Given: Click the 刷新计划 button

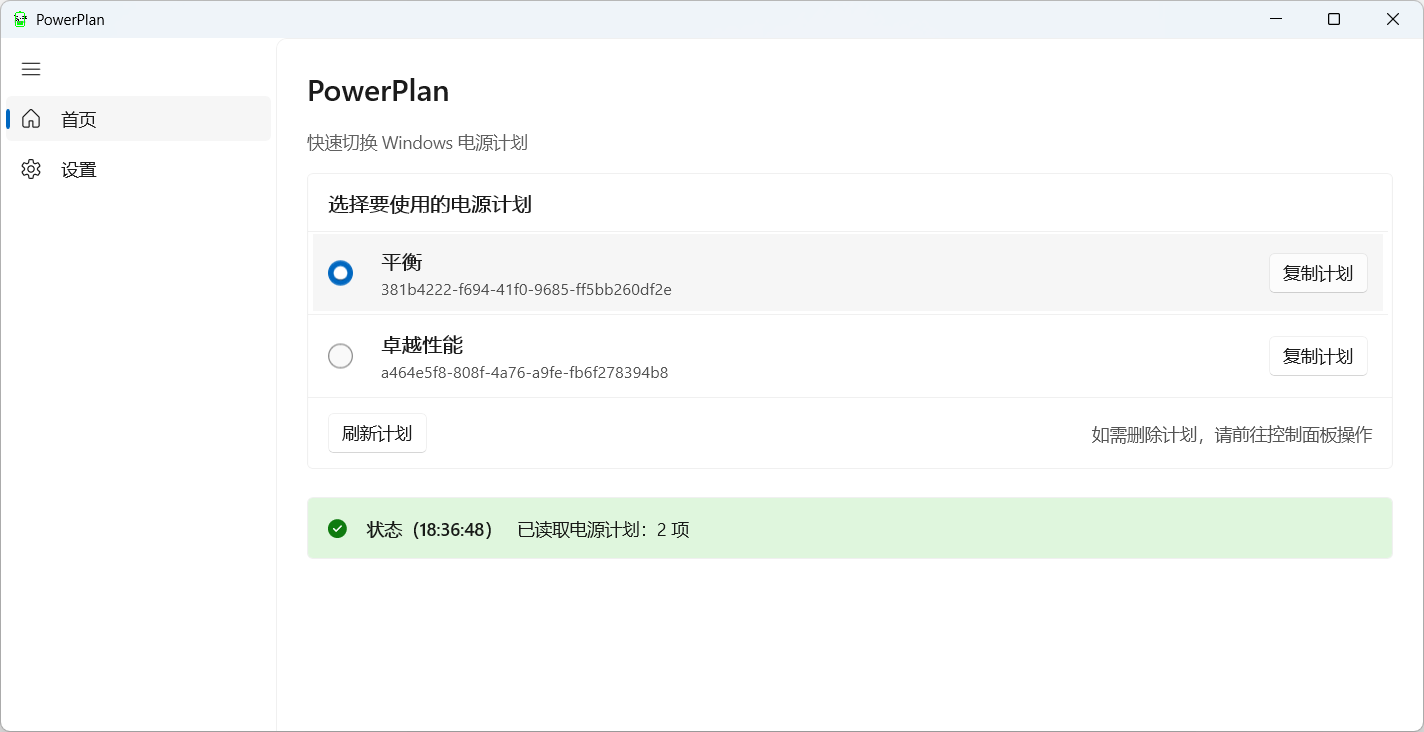Looking at the screenshot, I should (377, 433).
